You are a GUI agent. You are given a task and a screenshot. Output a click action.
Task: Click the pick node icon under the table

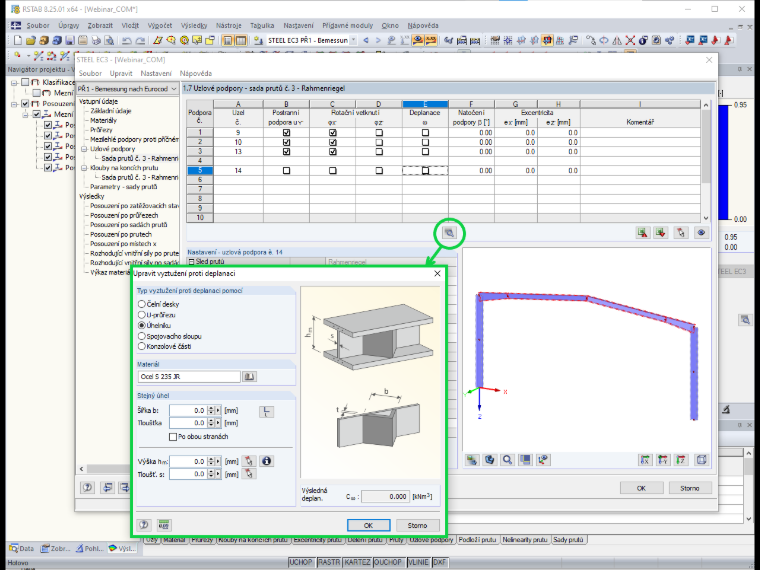681,233
